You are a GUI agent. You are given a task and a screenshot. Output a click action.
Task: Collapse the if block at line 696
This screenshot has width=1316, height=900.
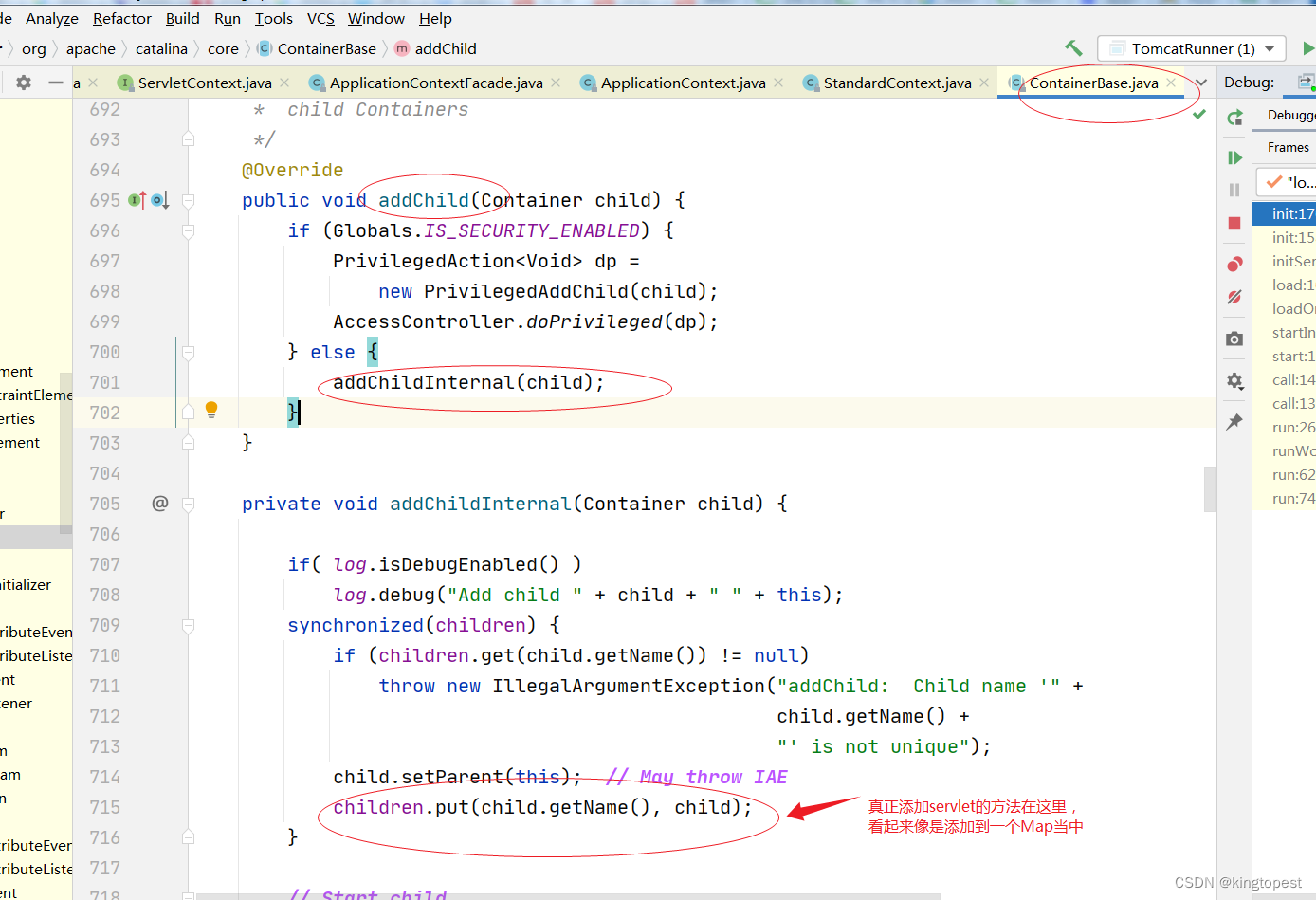(188, 230)
